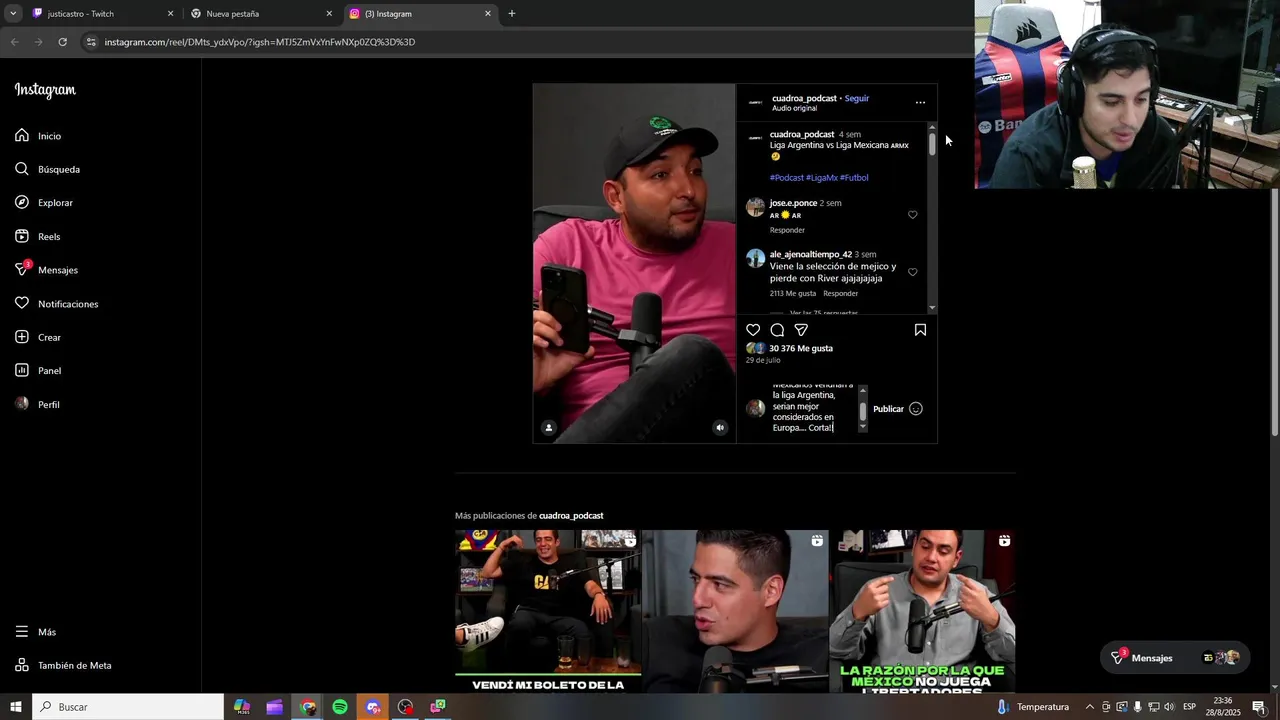
Task: Open the middle close-up face reel thumbnail
Action: 735,611
